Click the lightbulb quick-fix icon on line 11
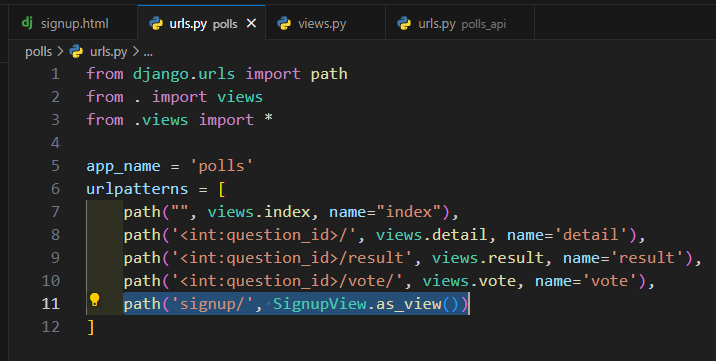716x361 pixels. [95, 300]
